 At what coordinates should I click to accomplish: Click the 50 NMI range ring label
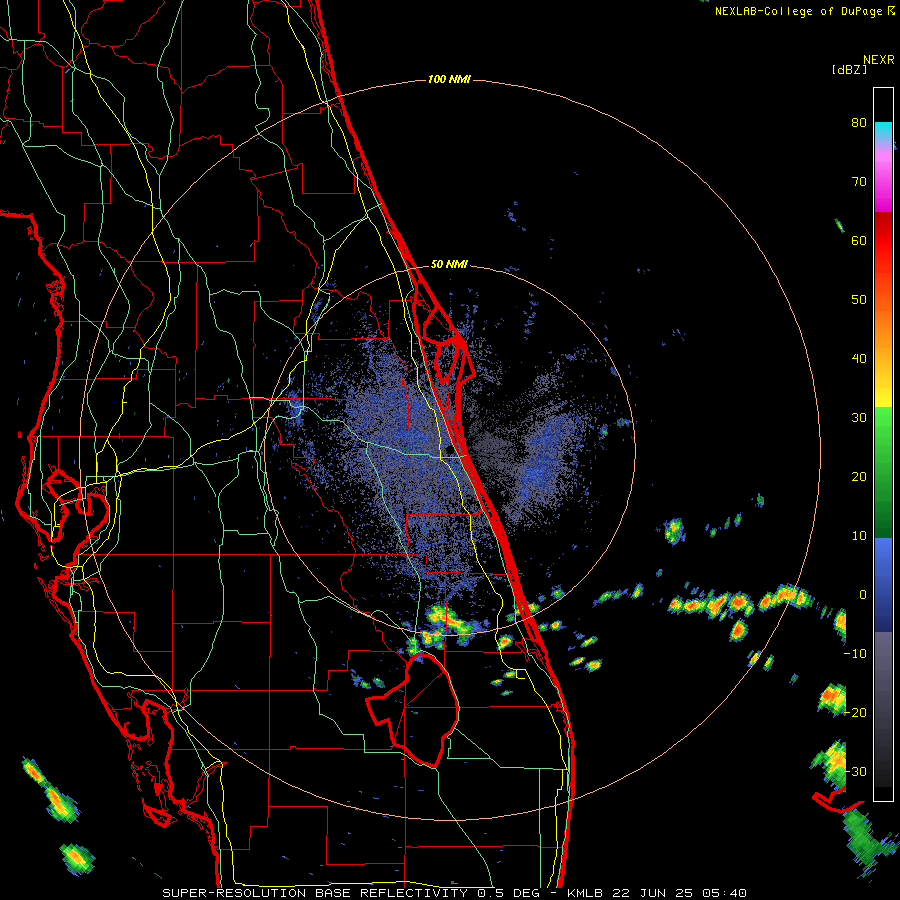[449, 265]
